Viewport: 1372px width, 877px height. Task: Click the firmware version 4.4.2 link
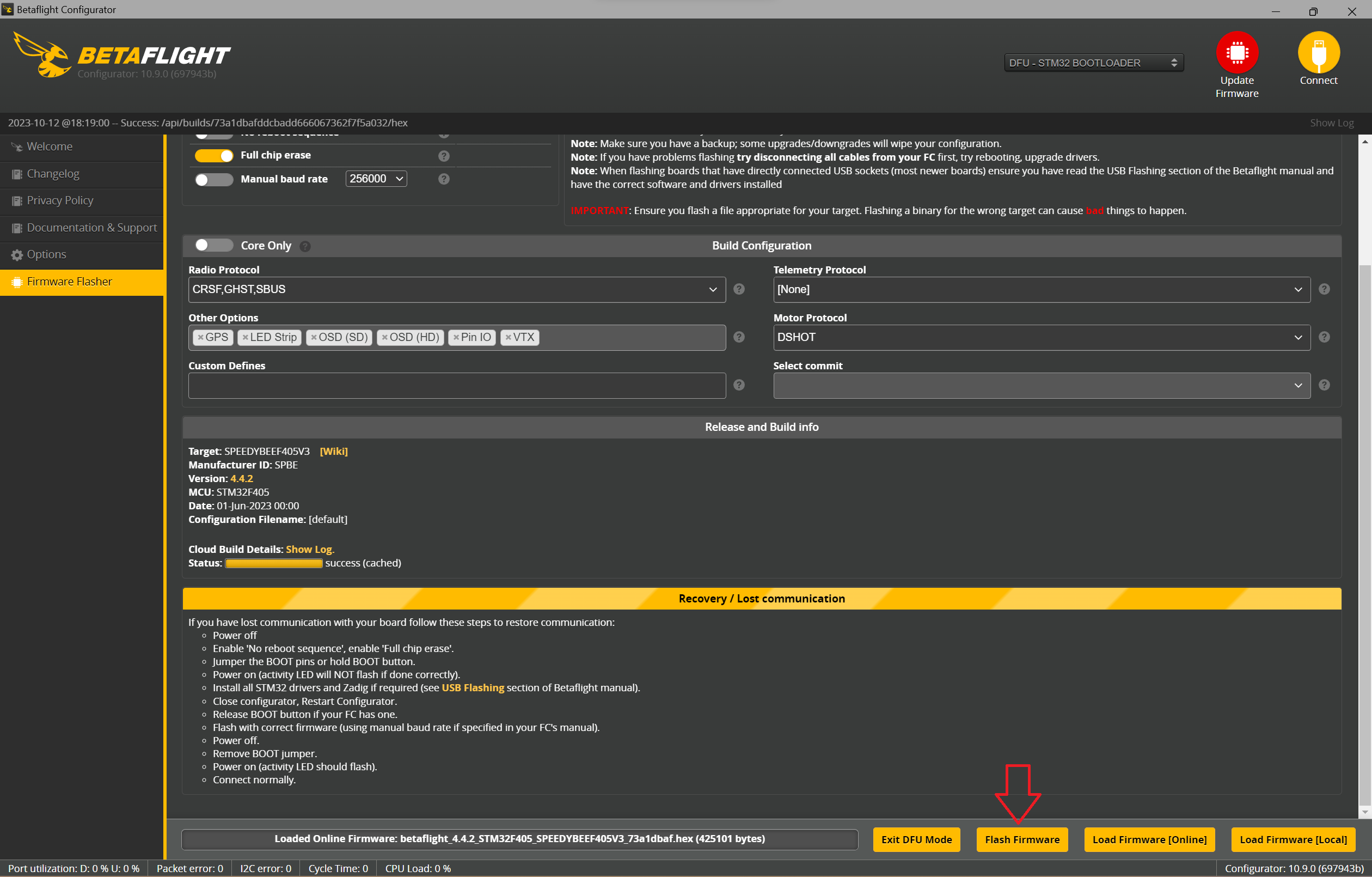[x=242, y=478]
